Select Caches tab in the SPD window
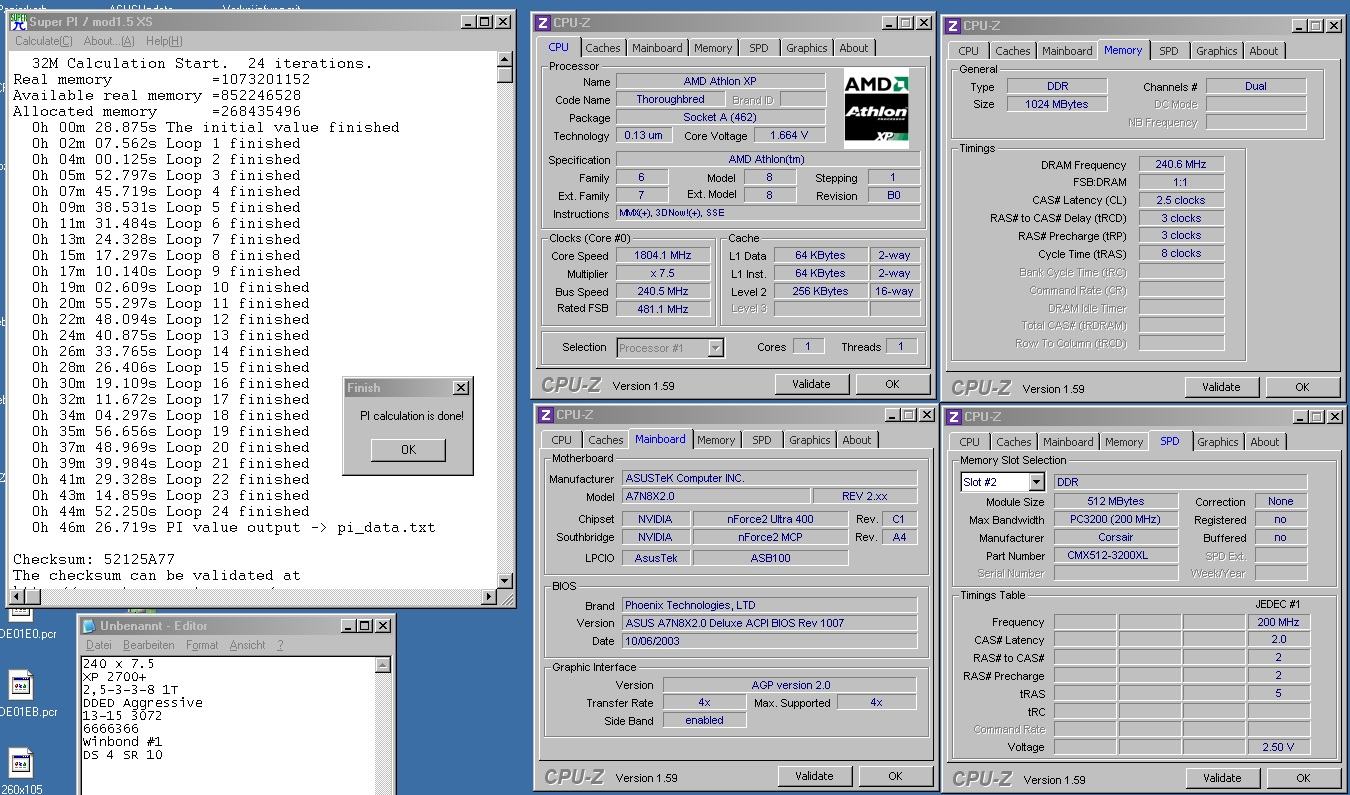Screen dimensions: 1350x795 pos(1014,442)
